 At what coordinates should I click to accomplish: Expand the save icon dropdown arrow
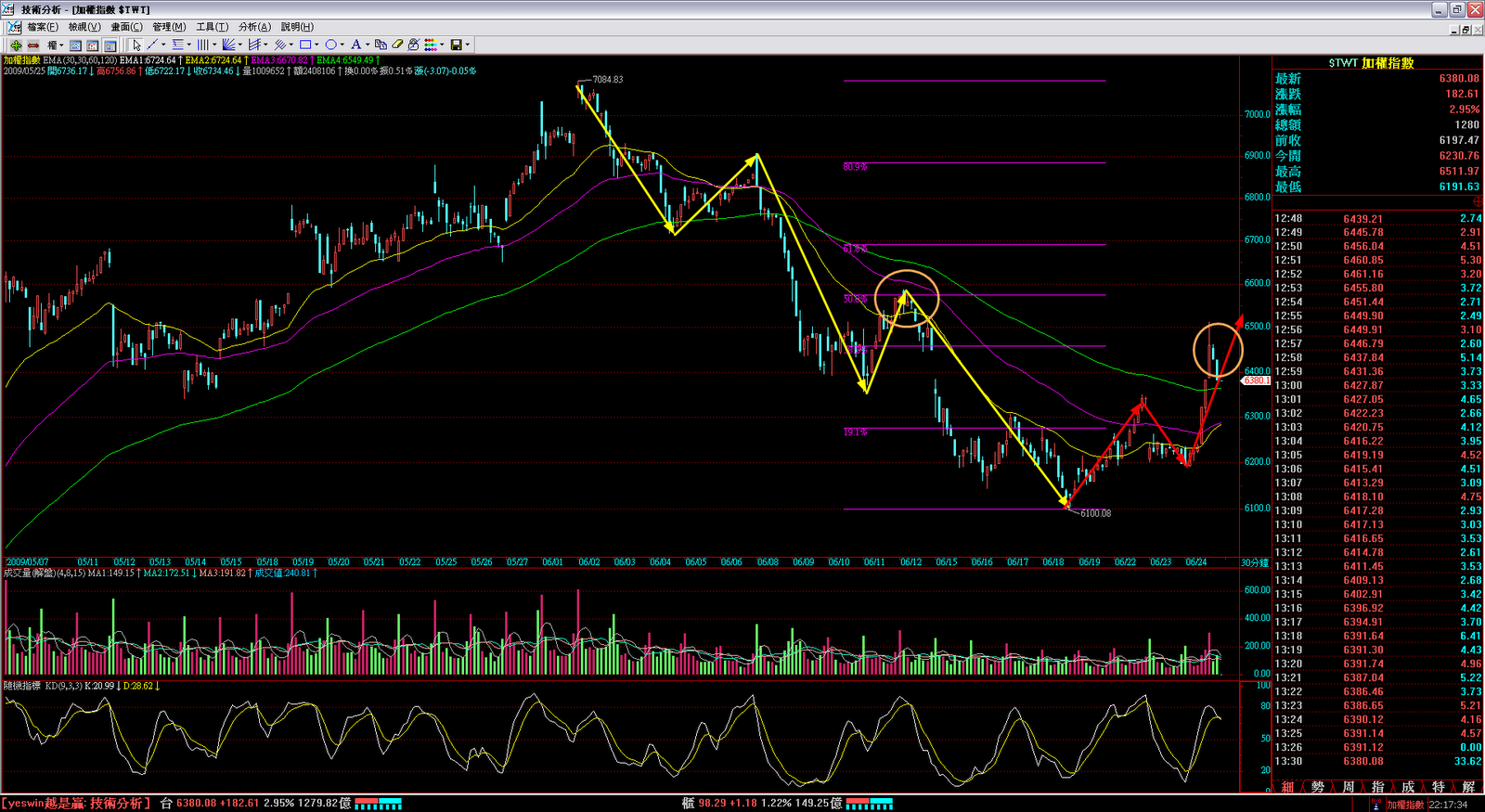[468, 45]
